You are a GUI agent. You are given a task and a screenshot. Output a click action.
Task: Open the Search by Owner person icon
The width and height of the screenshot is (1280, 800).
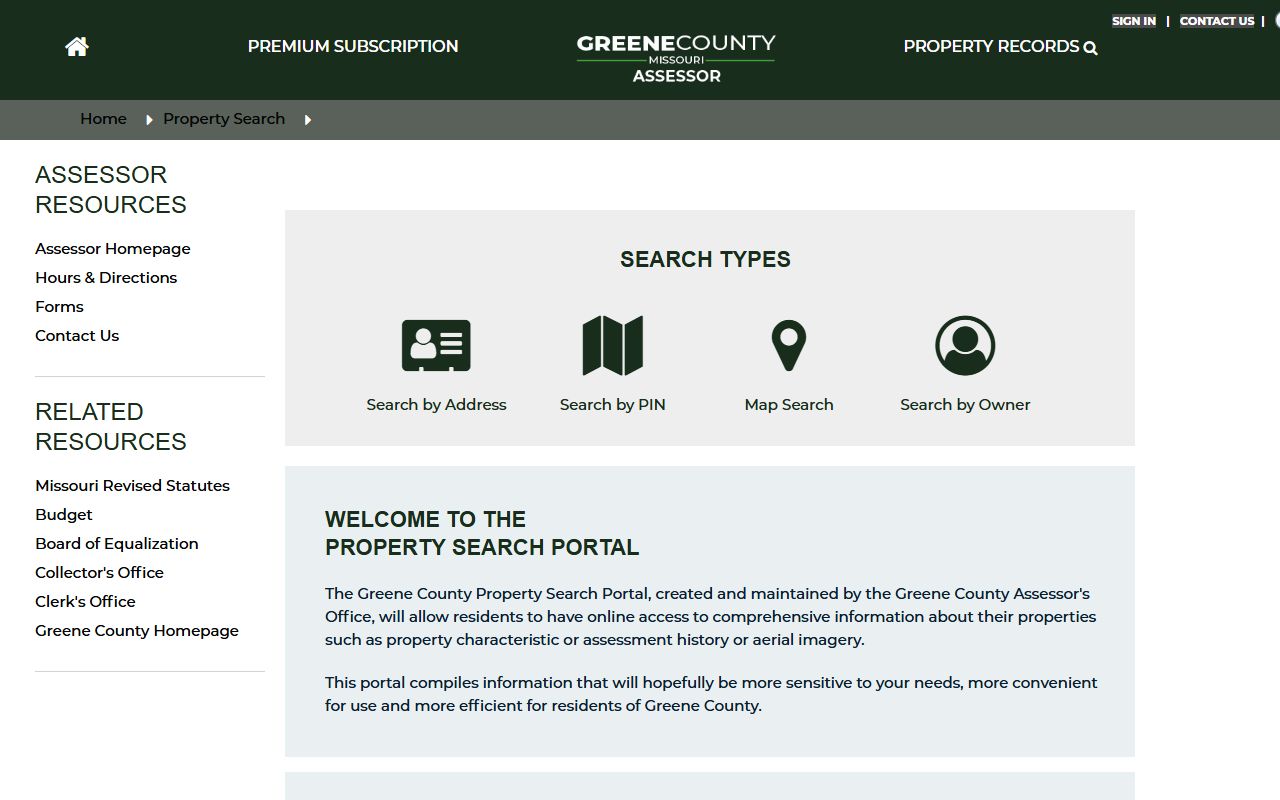965,346
